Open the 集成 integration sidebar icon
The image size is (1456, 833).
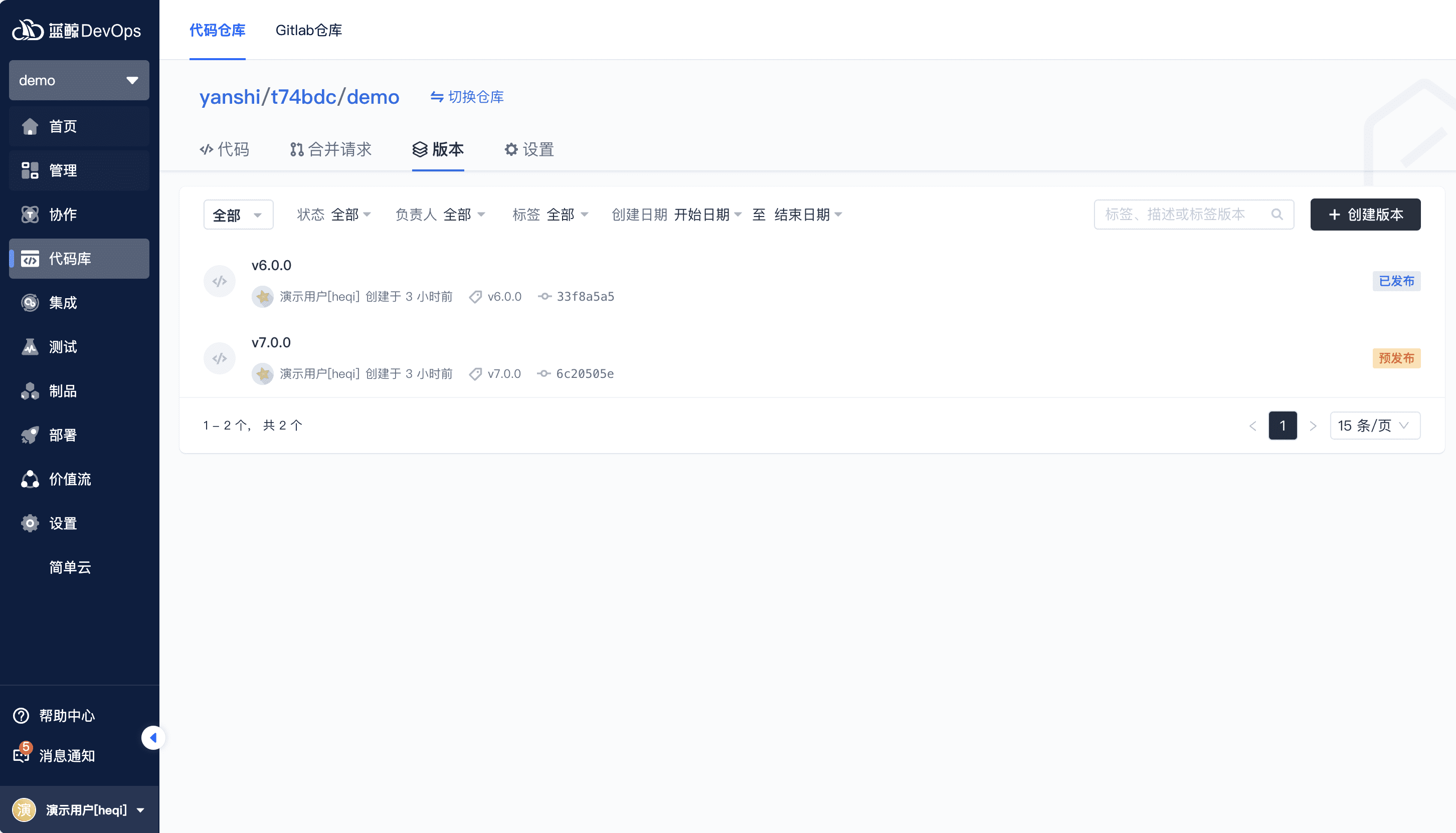(30, 302)
